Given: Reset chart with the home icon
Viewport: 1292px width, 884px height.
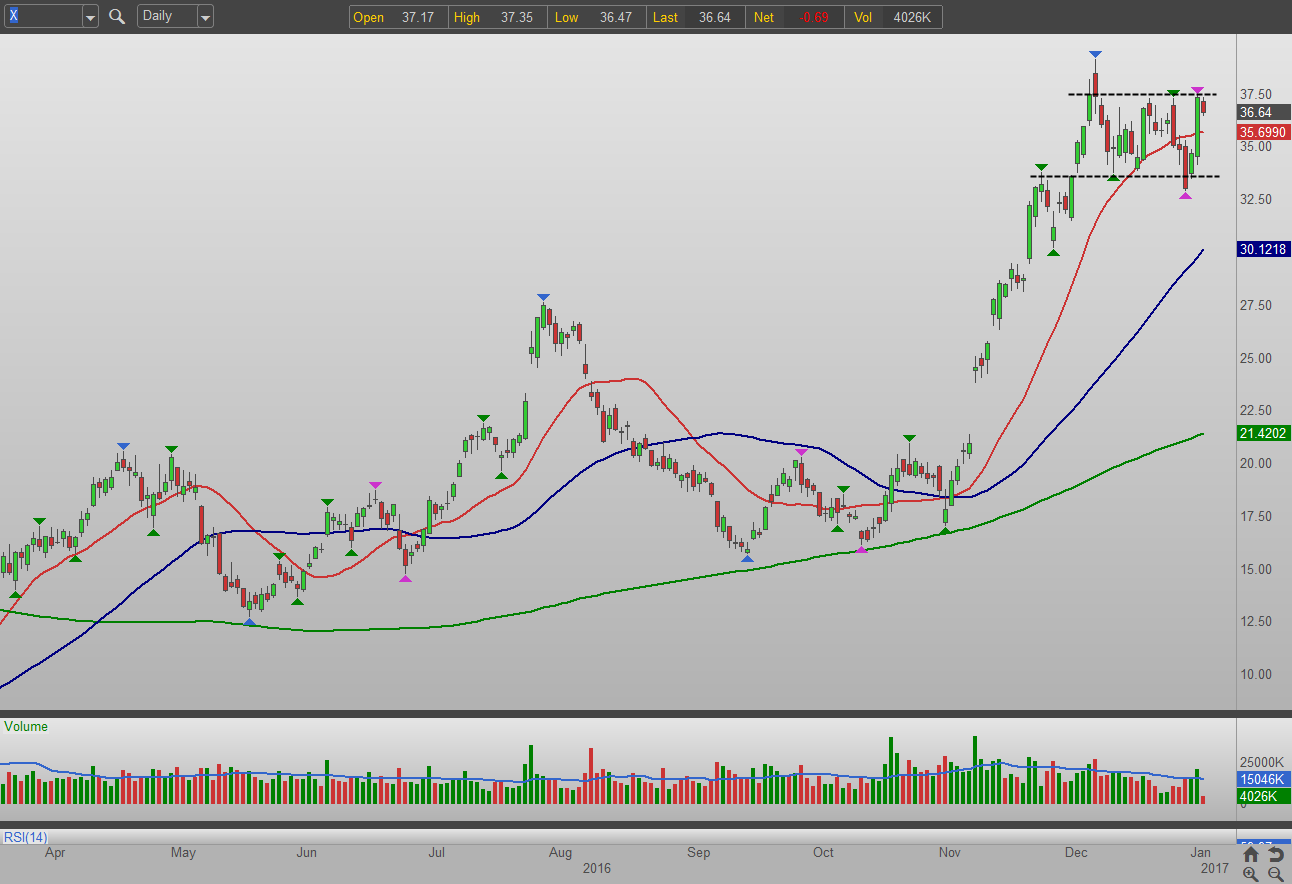Looking at the screenshot, I should coord(1251,854).
